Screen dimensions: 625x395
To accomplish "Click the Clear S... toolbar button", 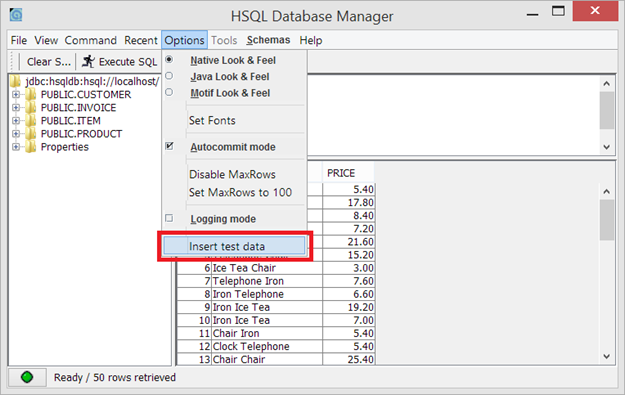I will click(x=49, y=62).
